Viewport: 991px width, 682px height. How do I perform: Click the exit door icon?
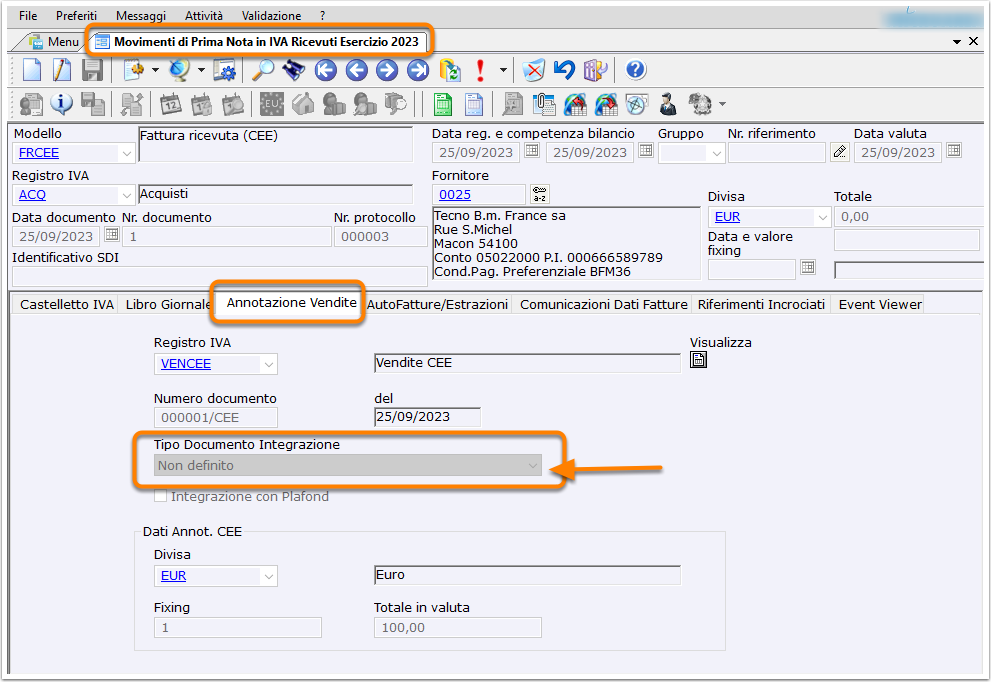pos(595,70)
